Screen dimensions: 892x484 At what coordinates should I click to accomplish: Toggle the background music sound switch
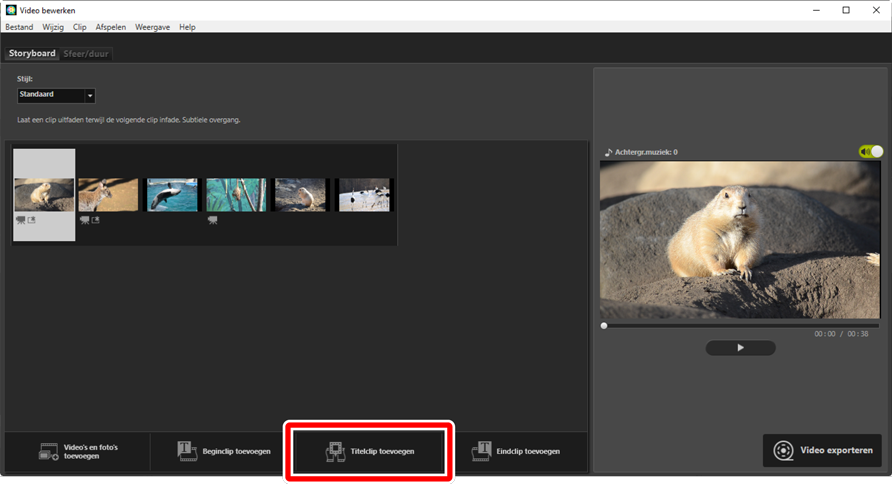[871, 151]
